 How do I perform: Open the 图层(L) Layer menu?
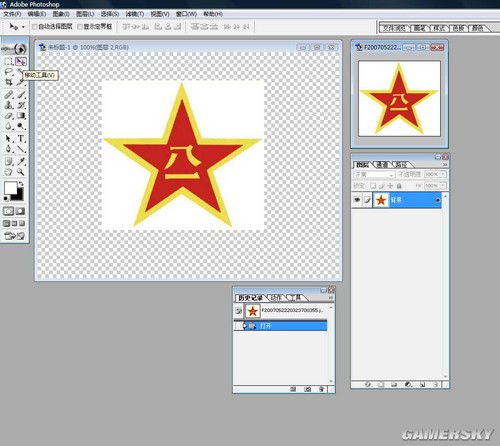(85, 14)
